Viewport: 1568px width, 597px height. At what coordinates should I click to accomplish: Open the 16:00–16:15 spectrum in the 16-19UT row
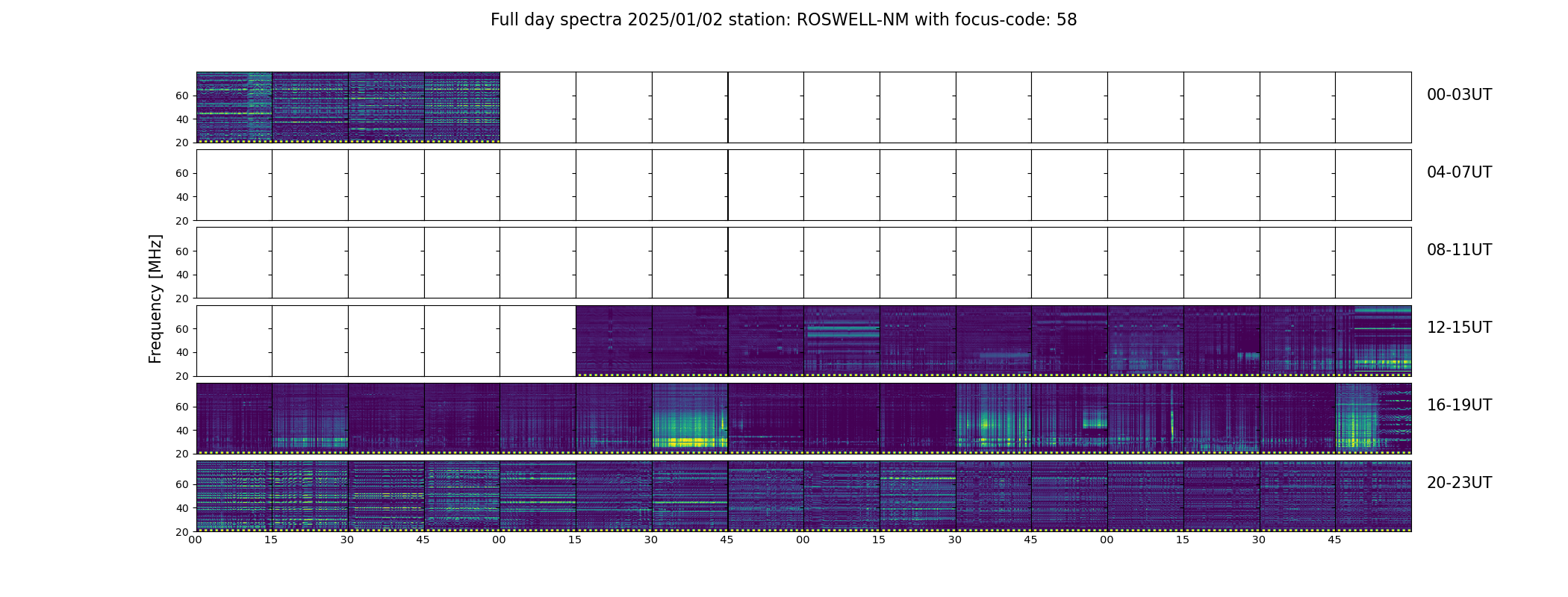(234, 418)
